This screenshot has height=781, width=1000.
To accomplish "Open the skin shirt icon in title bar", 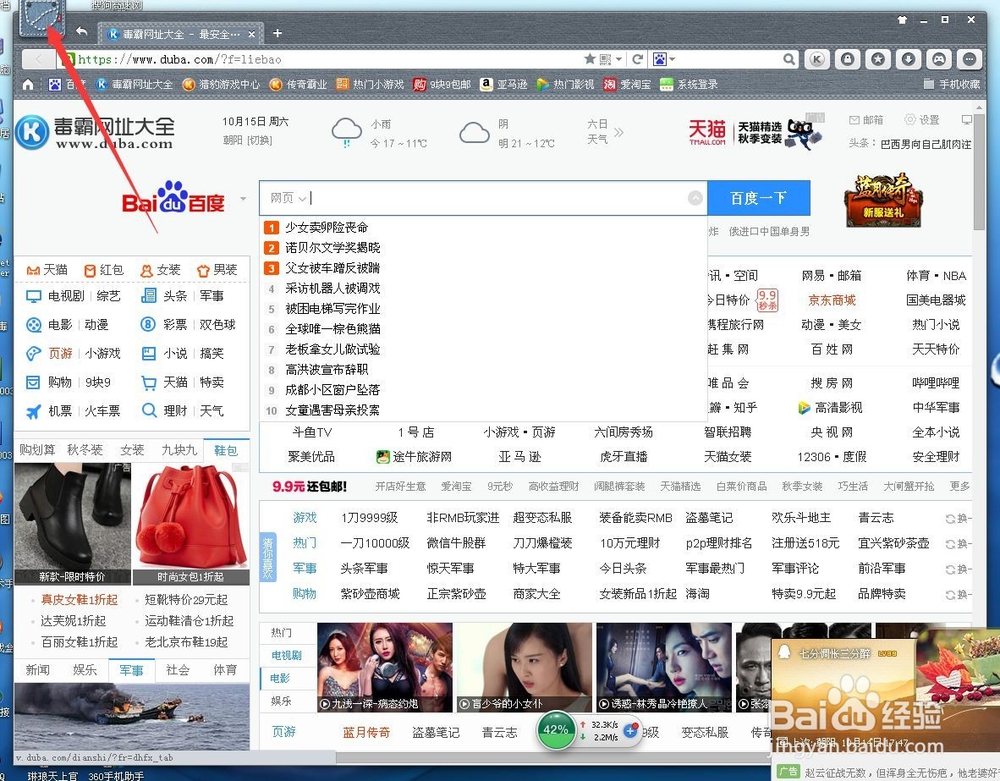I will click(902, 20).
